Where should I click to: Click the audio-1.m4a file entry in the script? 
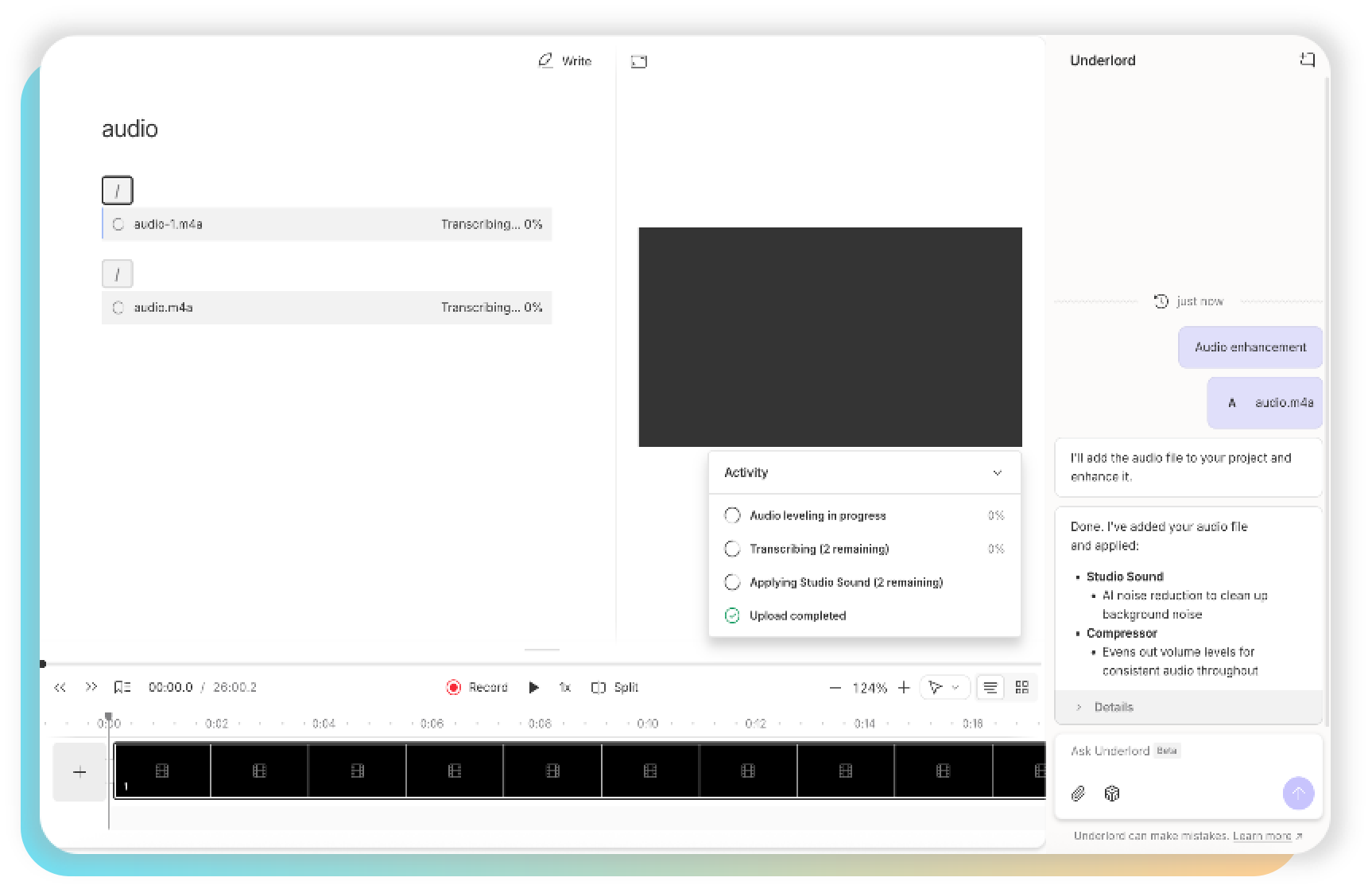pyautogui.click(x=168, y=224)
